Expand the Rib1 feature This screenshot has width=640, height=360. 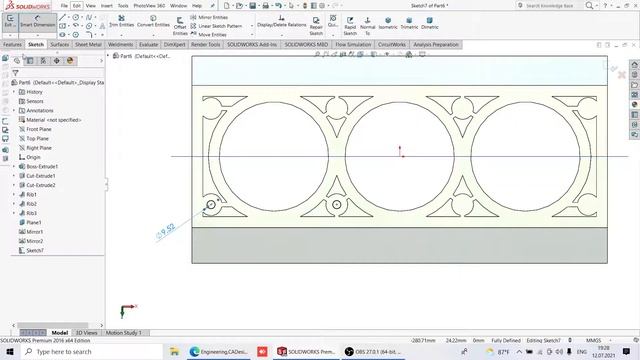(x=14, y=195)
